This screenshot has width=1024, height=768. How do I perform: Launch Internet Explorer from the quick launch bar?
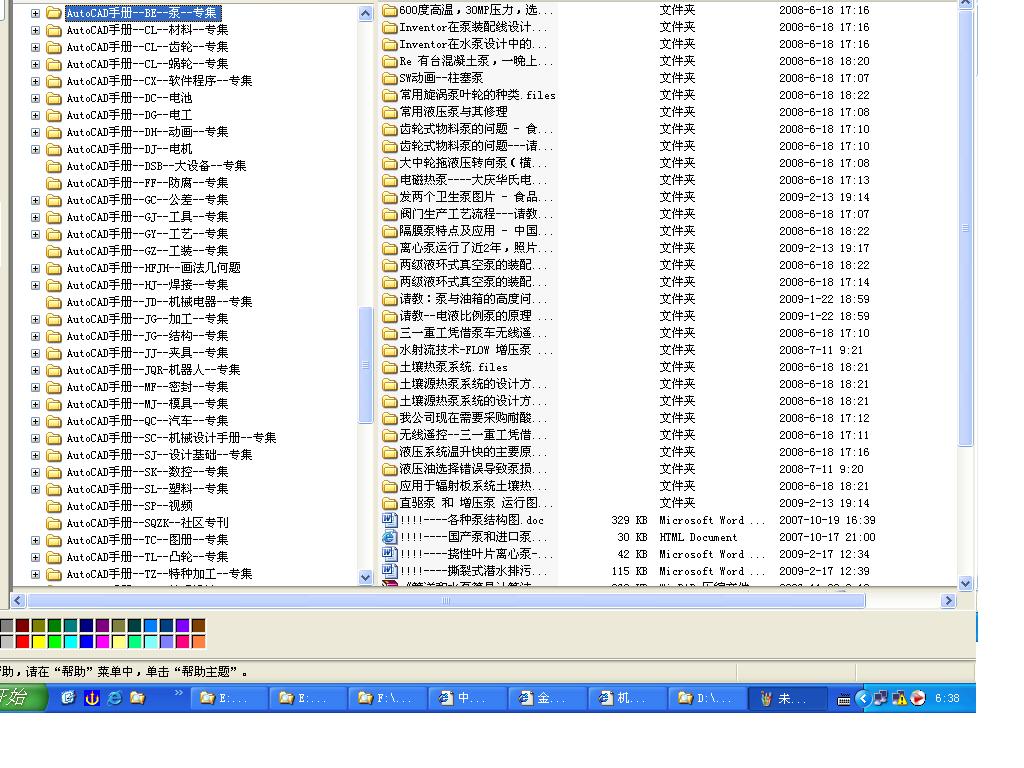pyautogui.click(x=114, y=698)
